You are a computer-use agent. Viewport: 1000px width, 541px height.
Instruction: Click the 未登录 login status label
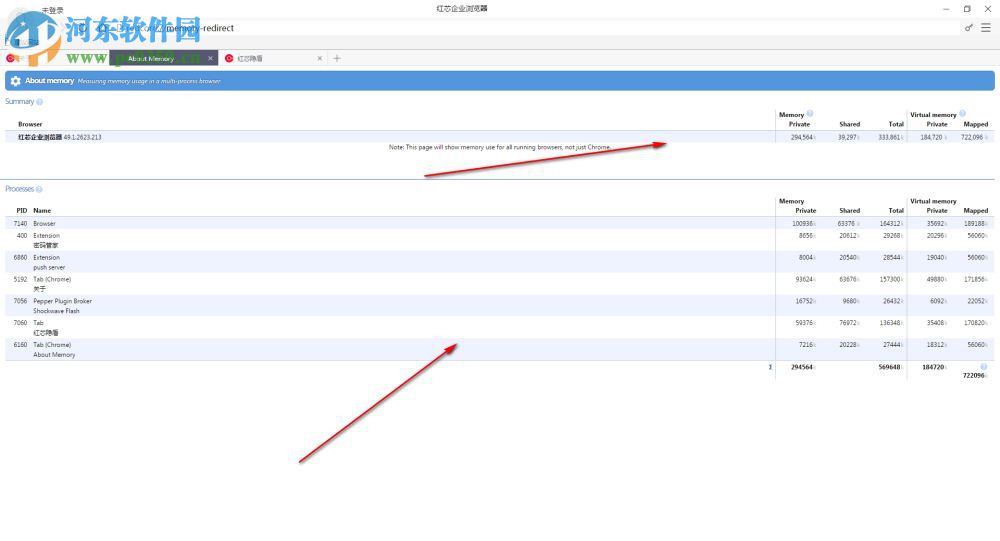(52, 10)
